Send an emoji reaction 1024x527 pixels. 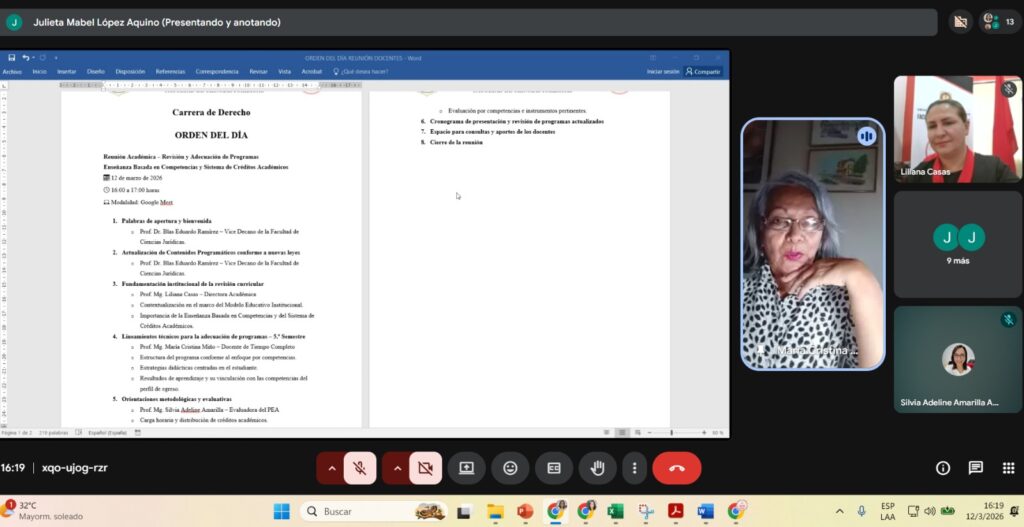(x=510, y=468)
